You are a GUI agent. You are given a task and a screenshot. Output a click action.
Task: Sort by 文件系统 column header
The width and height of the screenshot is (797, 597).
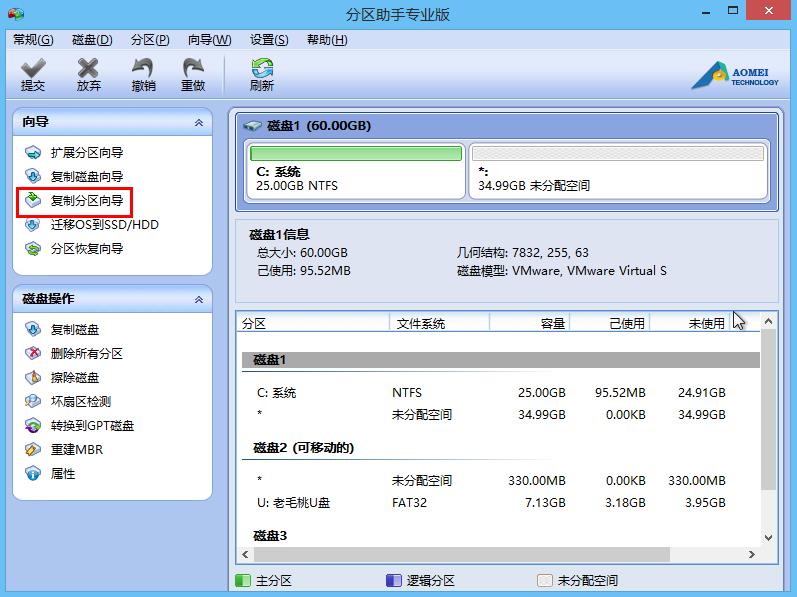[439, 323]
